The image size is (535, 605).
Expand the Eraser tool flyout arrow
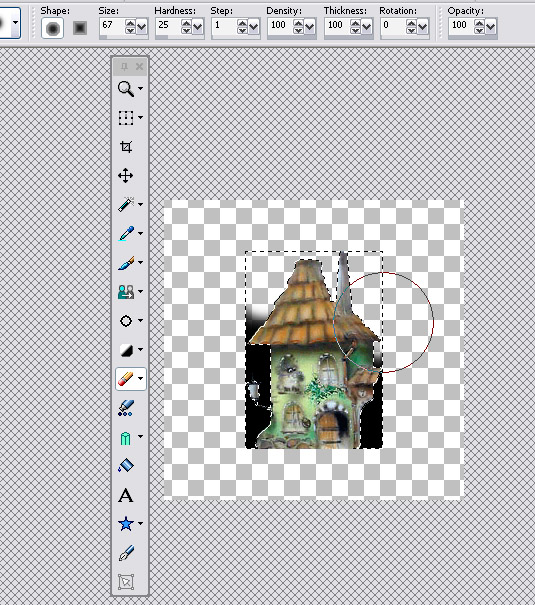140,379
